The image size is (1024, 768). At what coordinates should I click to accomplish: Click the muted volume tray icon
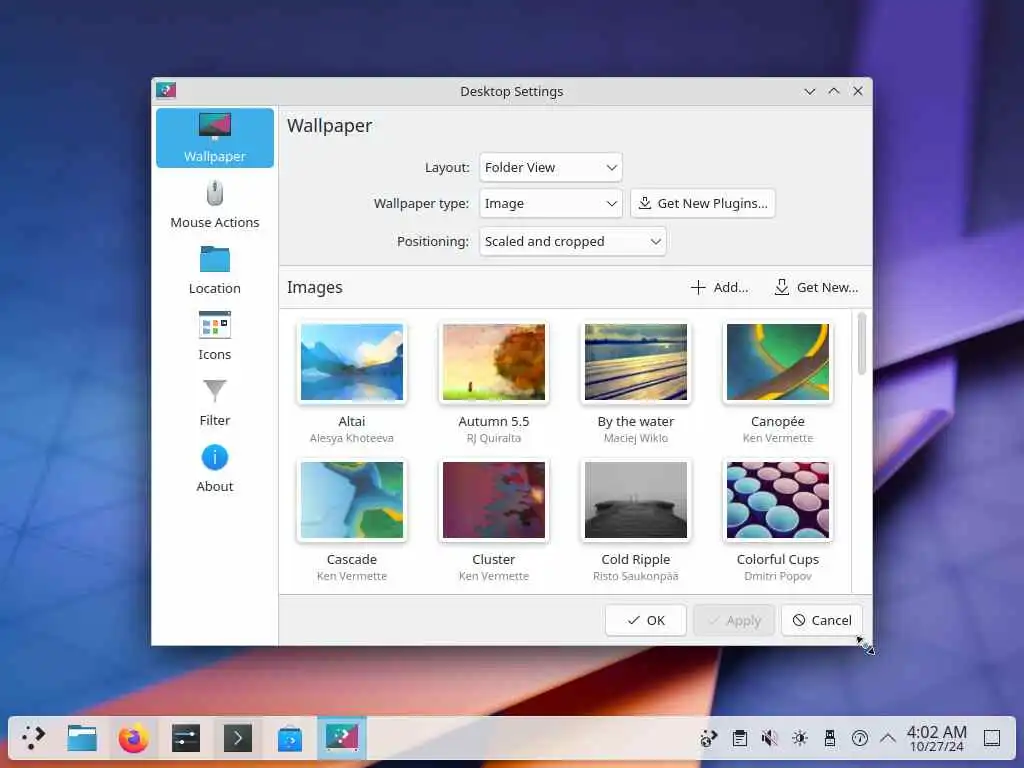(x=769, y=738)
